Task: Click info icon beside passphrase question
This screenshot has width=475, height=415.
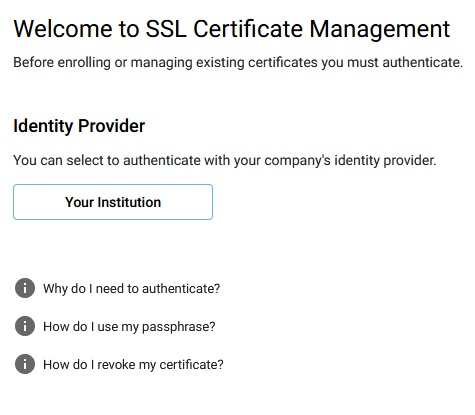Action: pos(25,326)
